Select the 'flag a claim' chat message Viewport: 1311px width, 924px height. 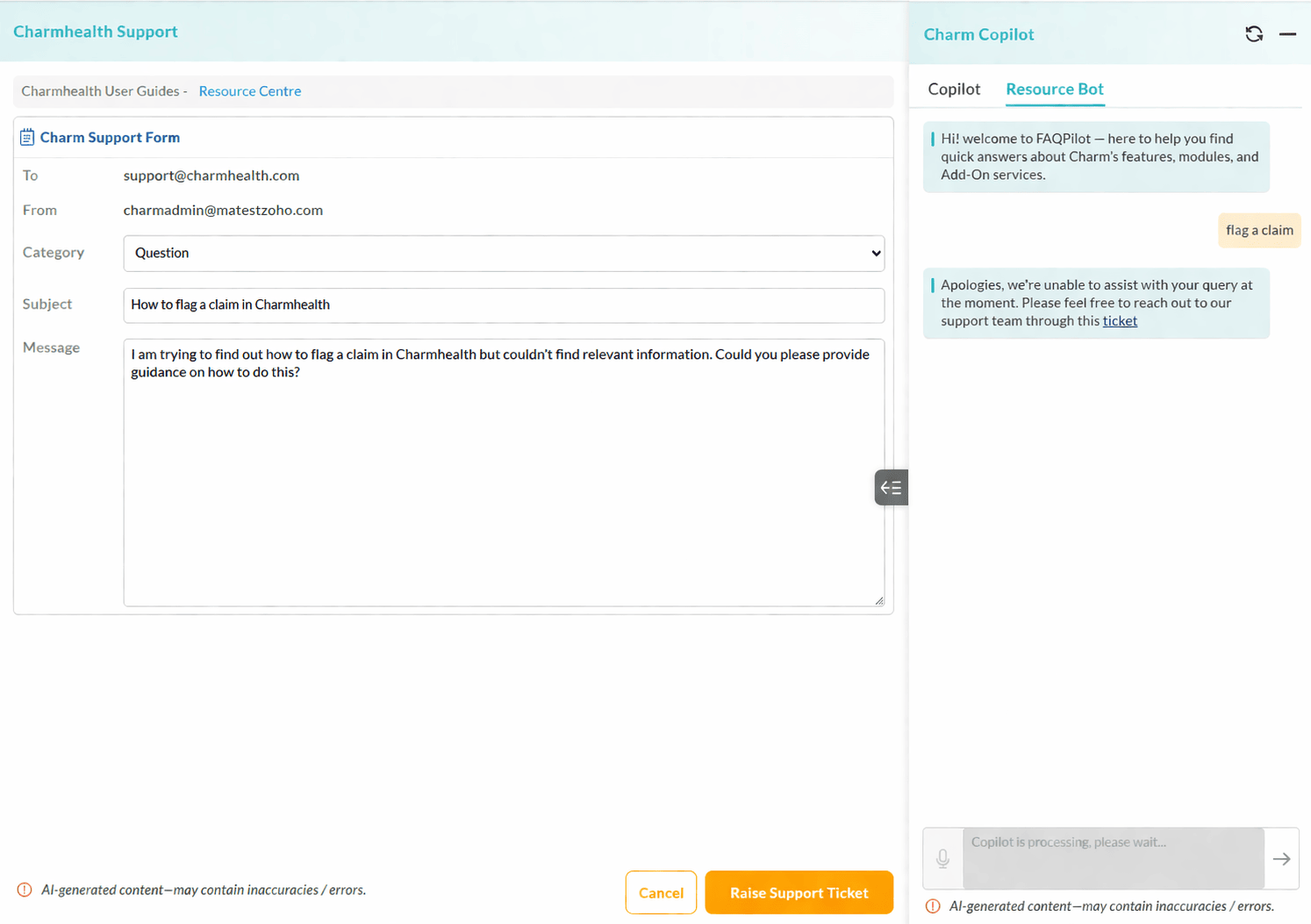(x=1259, y=231)
